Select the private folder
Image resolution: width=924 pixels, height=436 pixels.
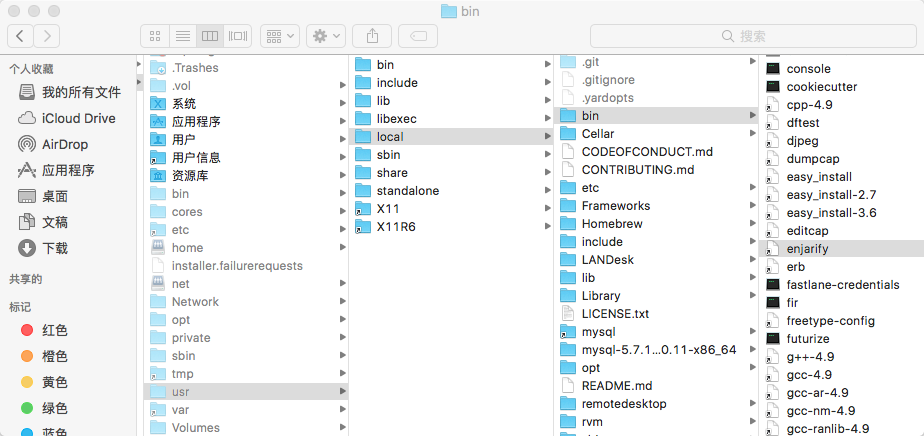(246, 338)
